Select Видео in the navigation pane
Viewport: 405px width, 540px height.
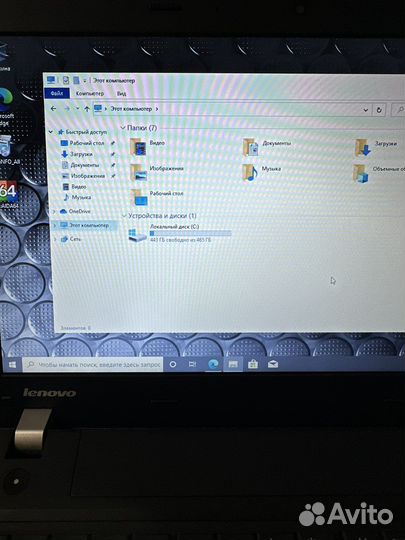point(79,187)
